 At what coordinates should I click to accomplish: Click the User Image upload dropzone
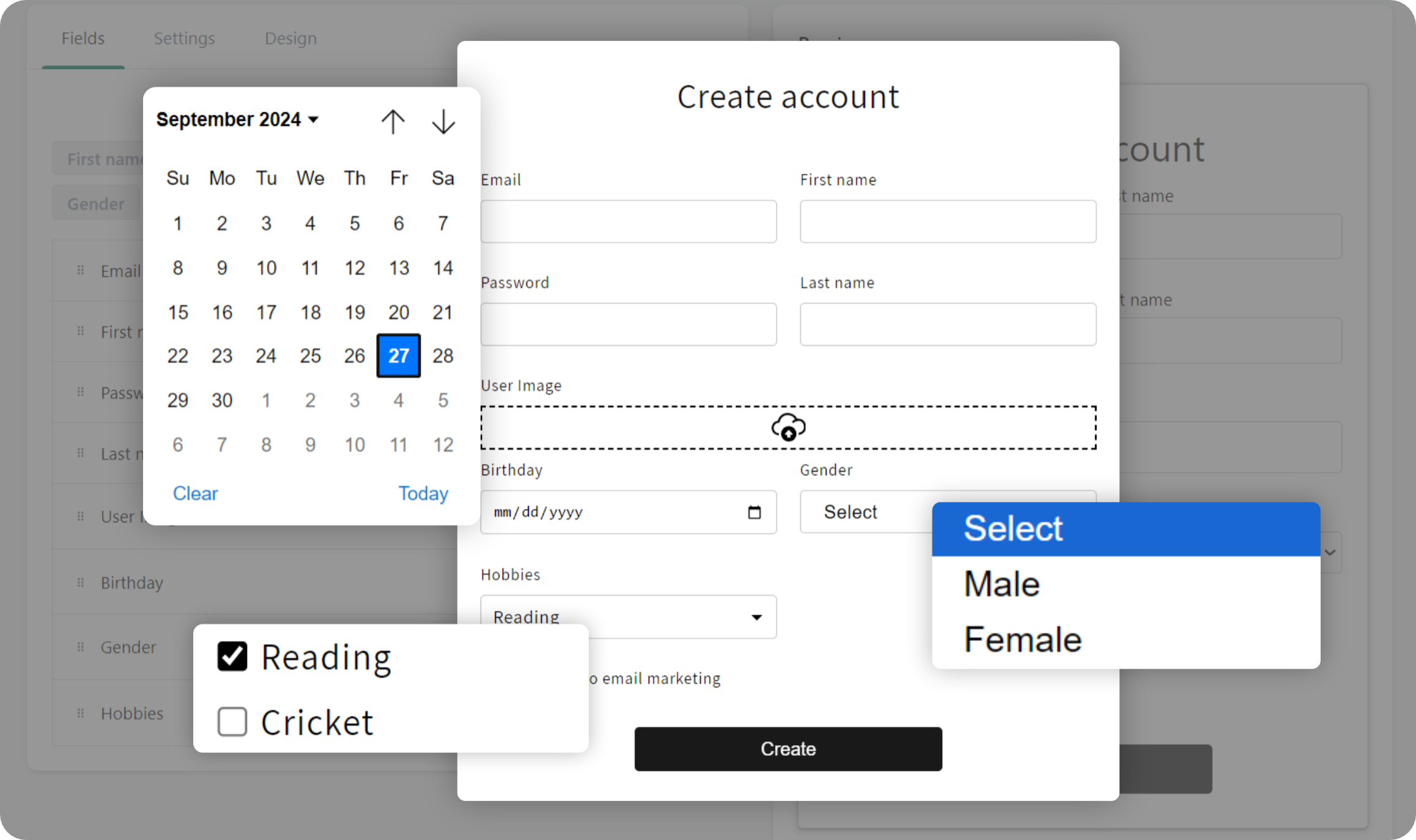click(788, 427)
